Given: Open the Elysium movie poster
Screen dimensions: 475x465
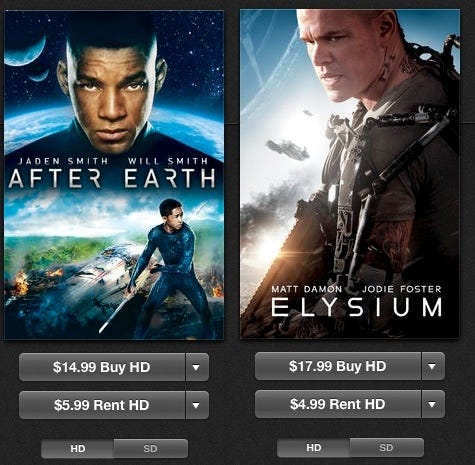Looking at the screenshot, I should coord(350,174).
